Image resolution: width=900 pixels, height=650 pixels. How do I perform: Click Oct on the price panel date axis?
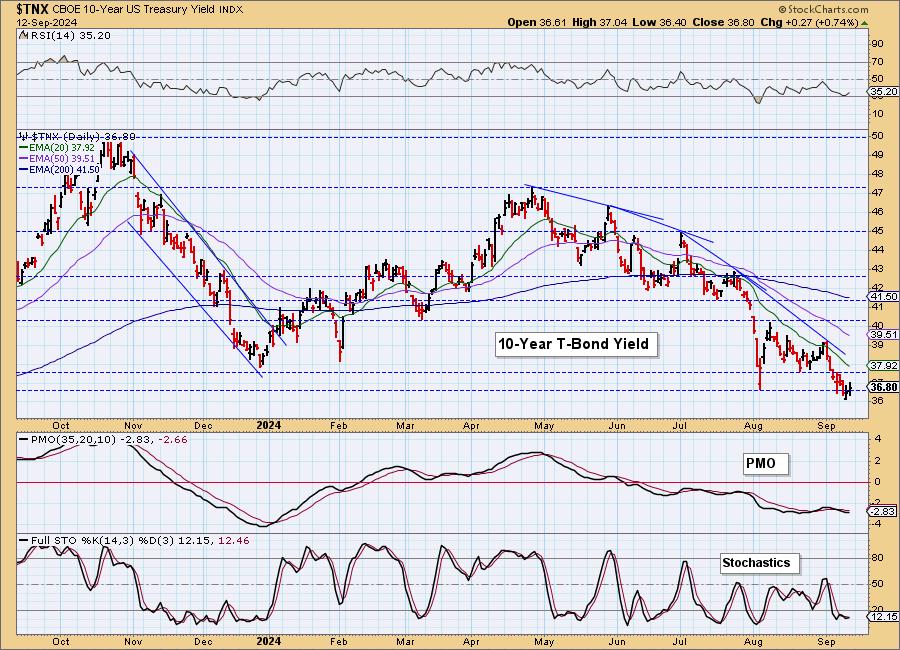pyautogui.click(x=61, y=425)
